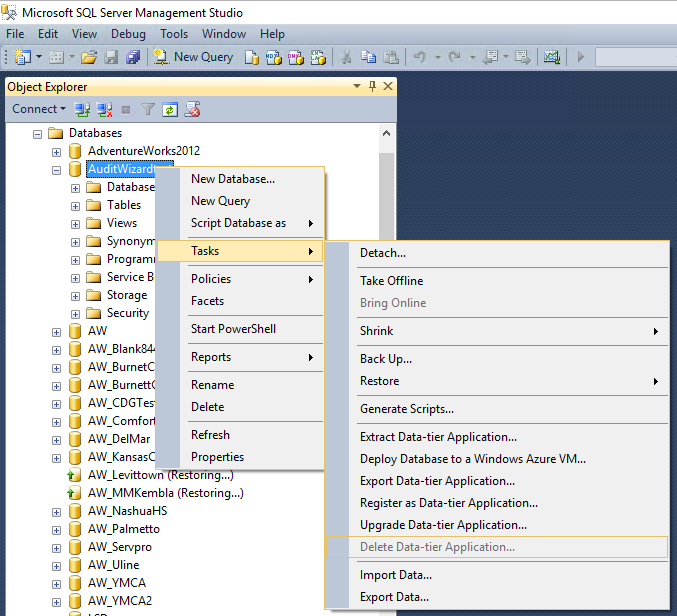
Task: Click the New Query toolbar button
Action: tap(193, 57)
